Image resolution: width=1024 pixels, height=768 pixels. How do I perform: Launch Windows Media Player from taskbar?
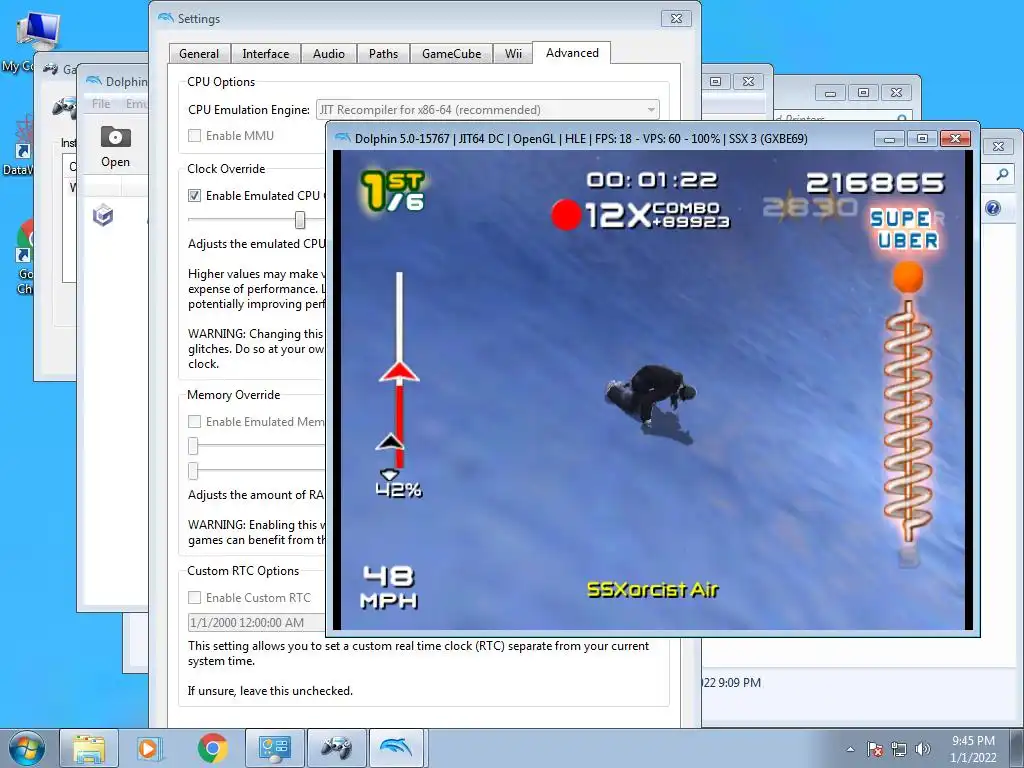[148, 748]
